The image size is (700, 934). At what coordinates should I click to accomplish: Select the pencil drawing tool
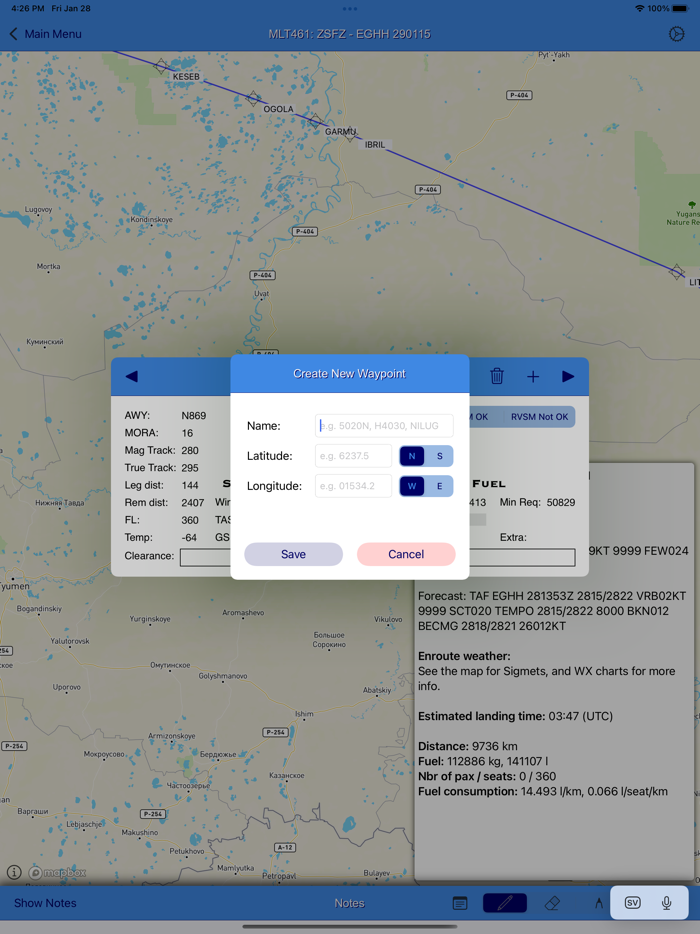[x=505, y=903]
